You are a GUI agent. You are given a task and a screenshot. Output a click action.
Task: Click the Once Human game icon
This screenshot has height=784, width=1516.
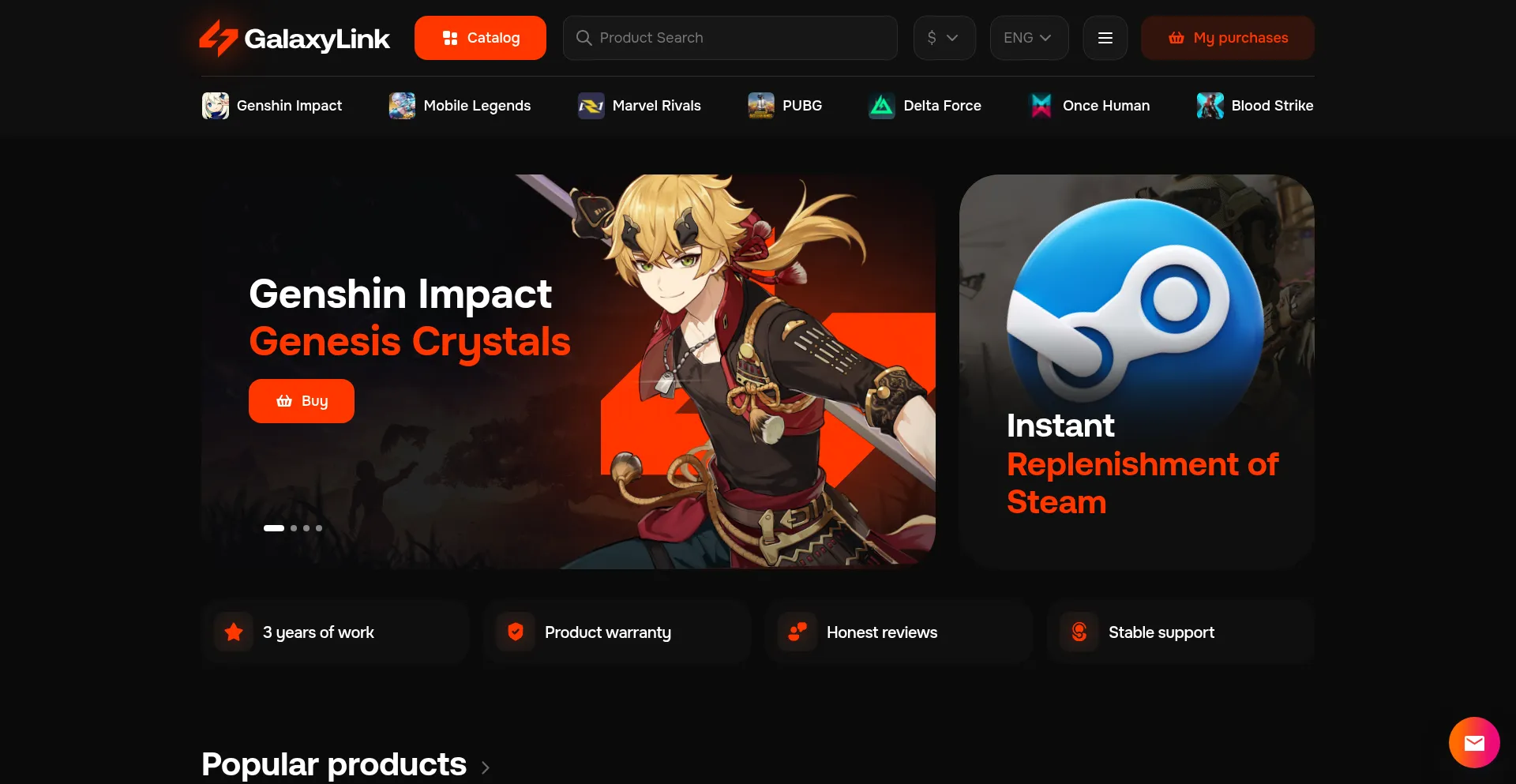[x=1041, y=106]
